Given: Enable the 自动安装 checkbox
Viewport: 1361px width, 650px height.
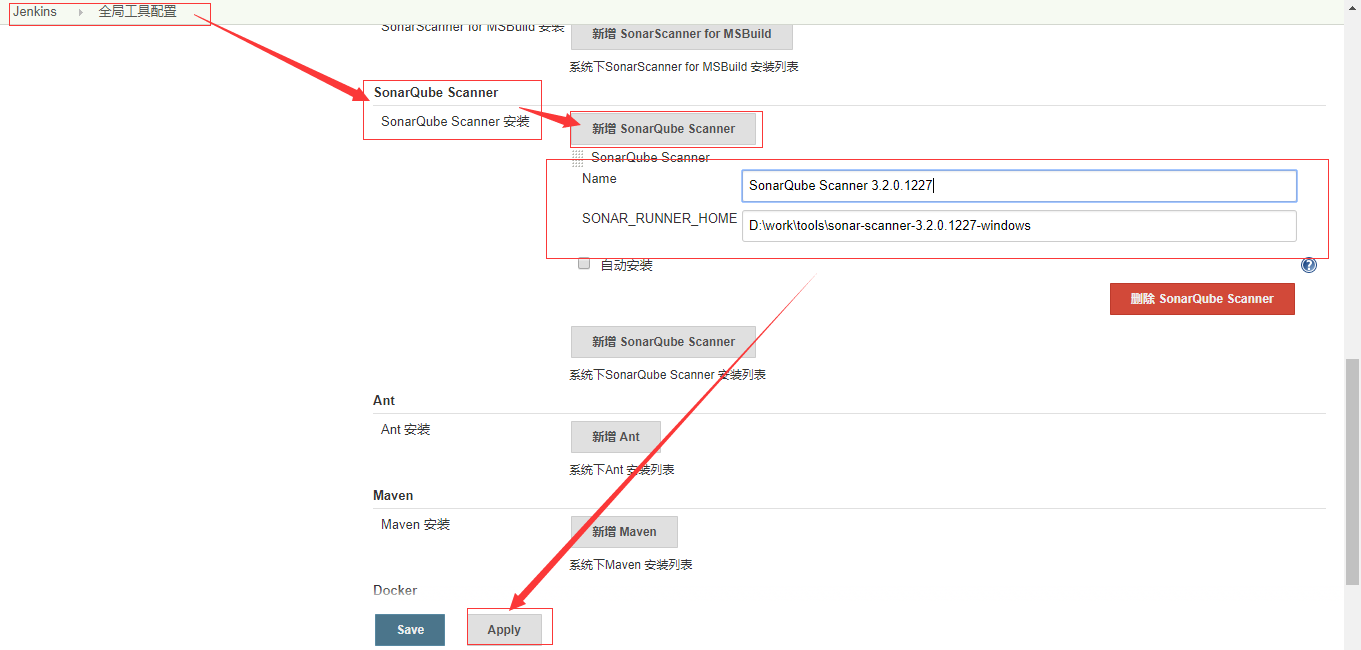Looking at the screenshot, I should tap(584, 263).
